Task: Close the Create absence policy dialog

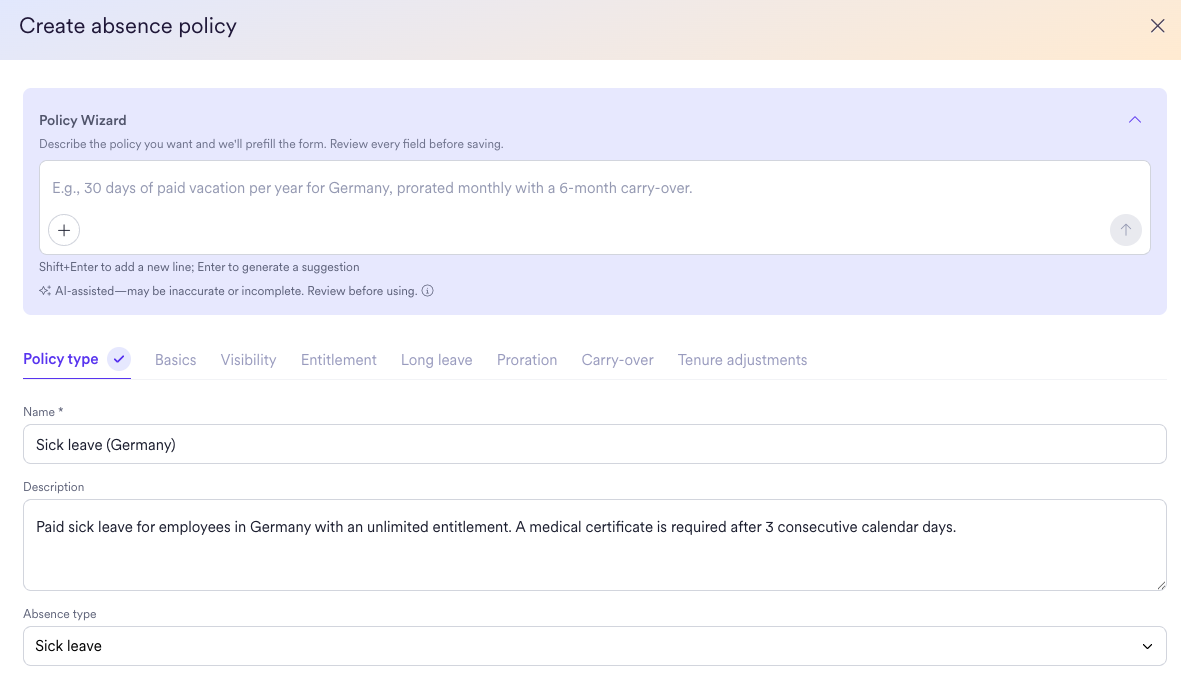Action: [x=1157, y=26]
